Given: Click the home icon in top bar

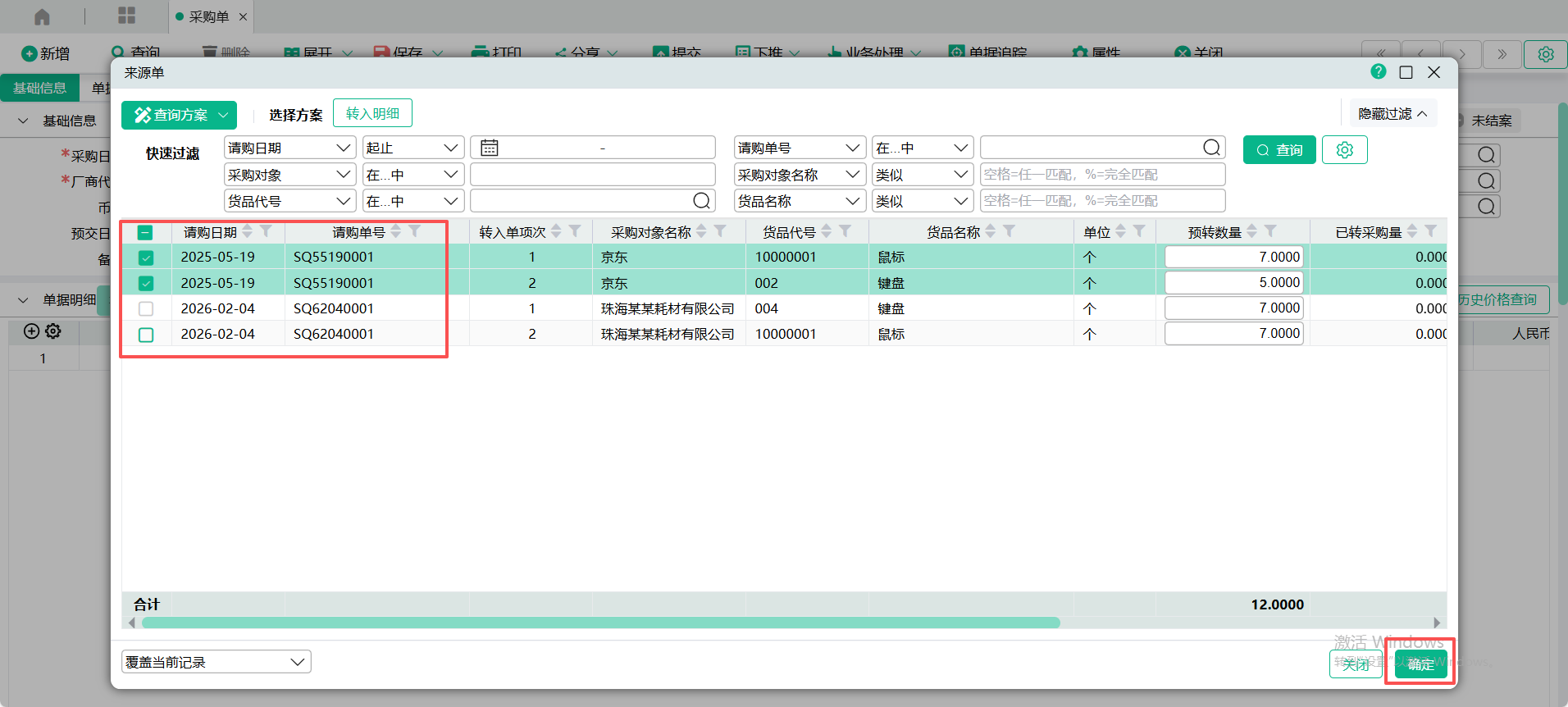Looking at the screenshot, I should click(x=42, y=16).
